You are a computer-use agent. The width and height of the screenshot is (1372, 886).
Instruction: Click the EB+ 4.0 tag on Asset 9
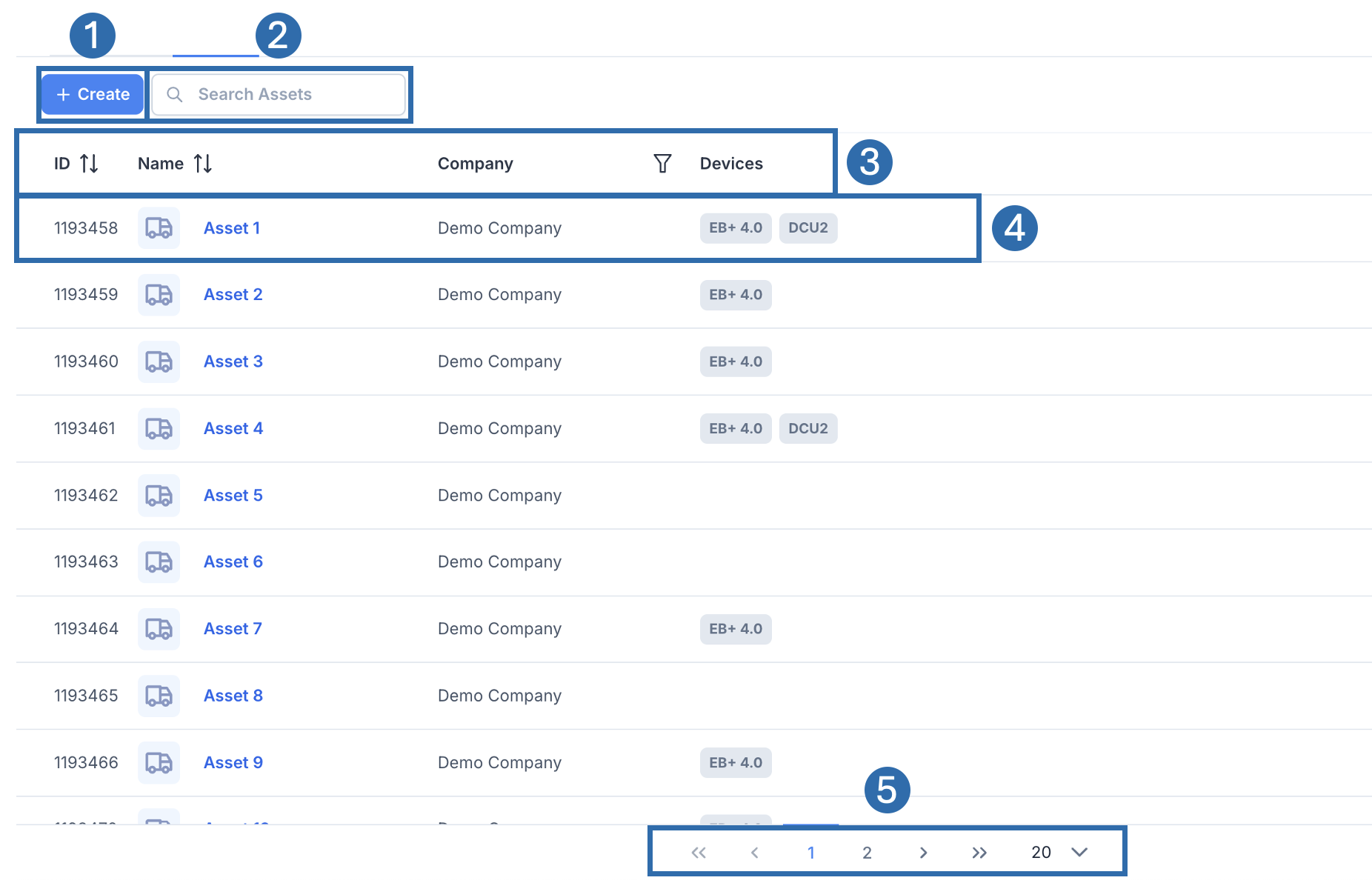735,763
